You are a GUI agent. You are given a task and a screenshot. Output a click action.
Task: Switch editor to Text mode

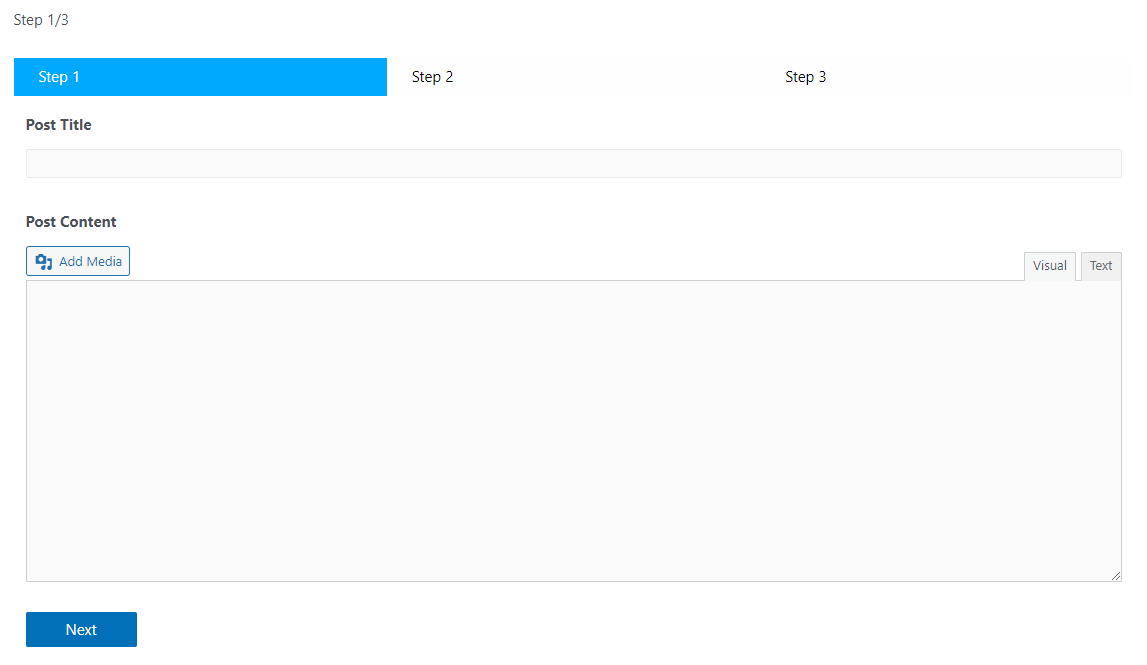tap(1100, 266)
